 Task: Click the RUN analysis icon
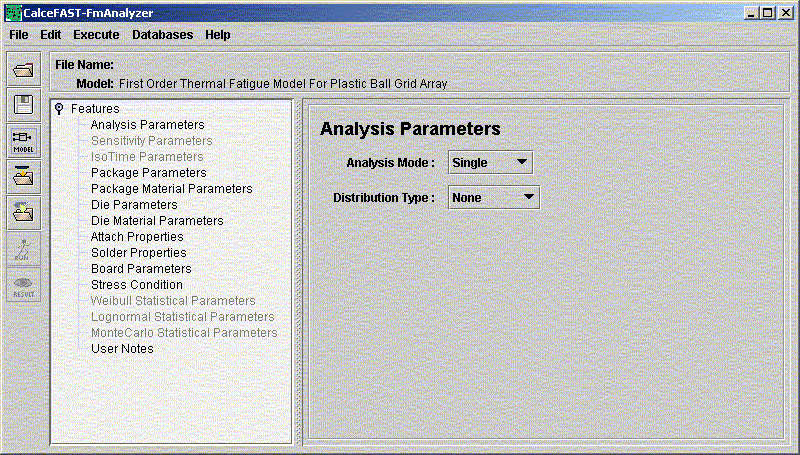tap(25, 248)
